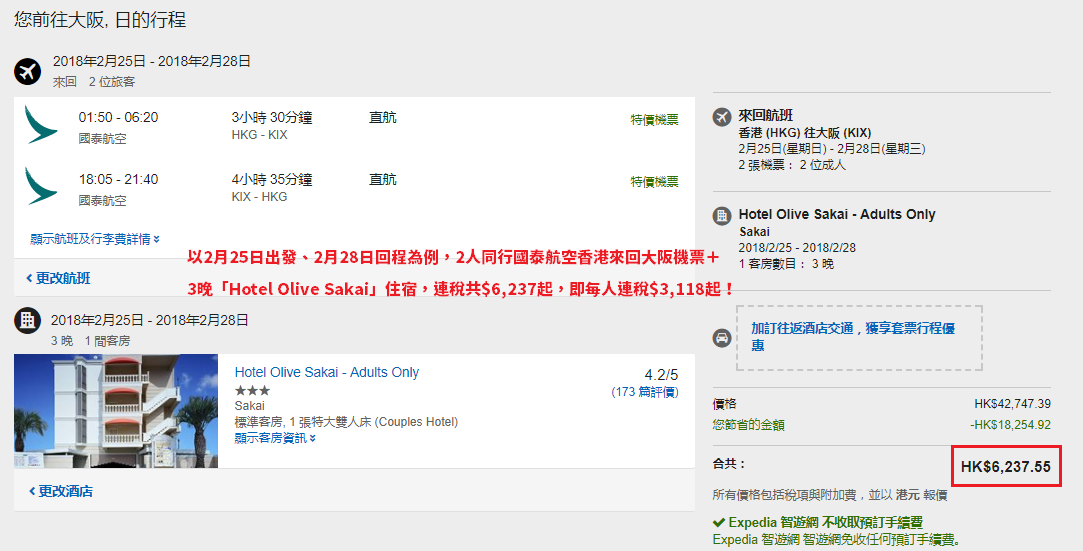Click the hotel building icon beside stay dates

[28, 320]
